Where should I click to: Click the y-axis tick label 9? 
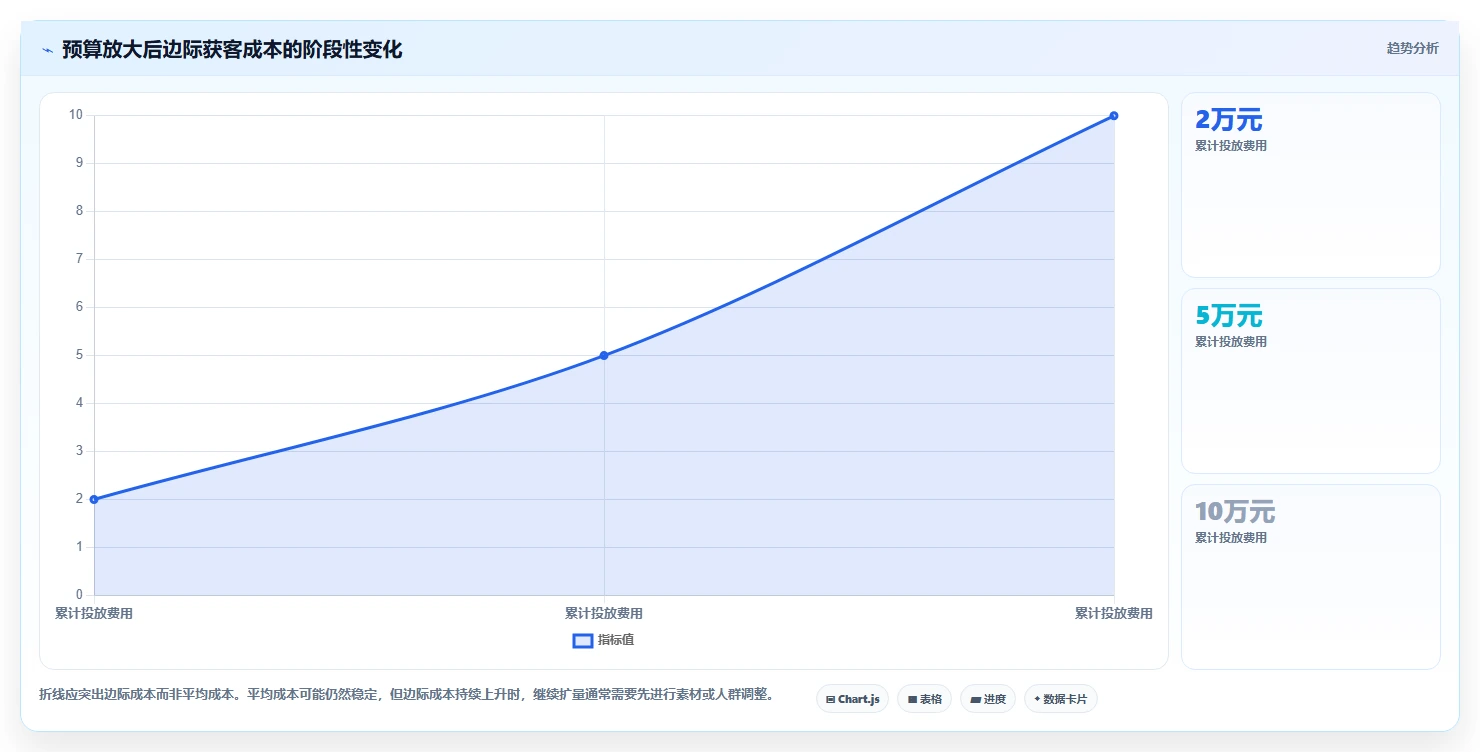[x=79, y=163]
